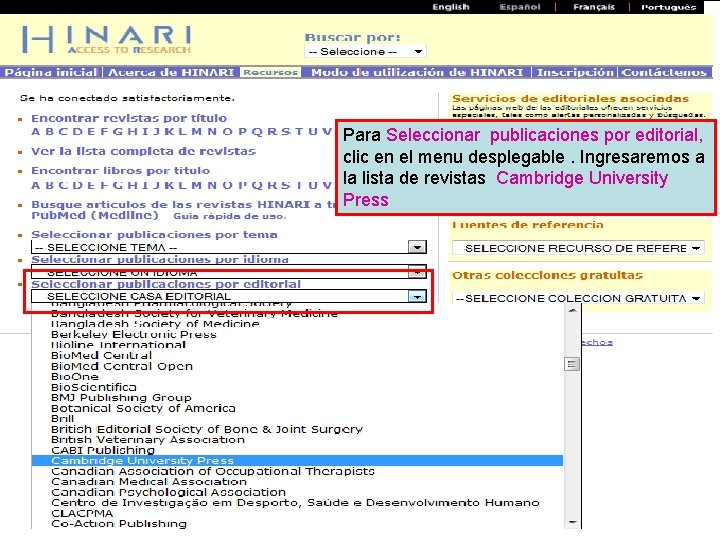Click SELECCIONE CASA EDITORIAL dropdown arrow
This screenshot has width=720, height=540.
417,297
